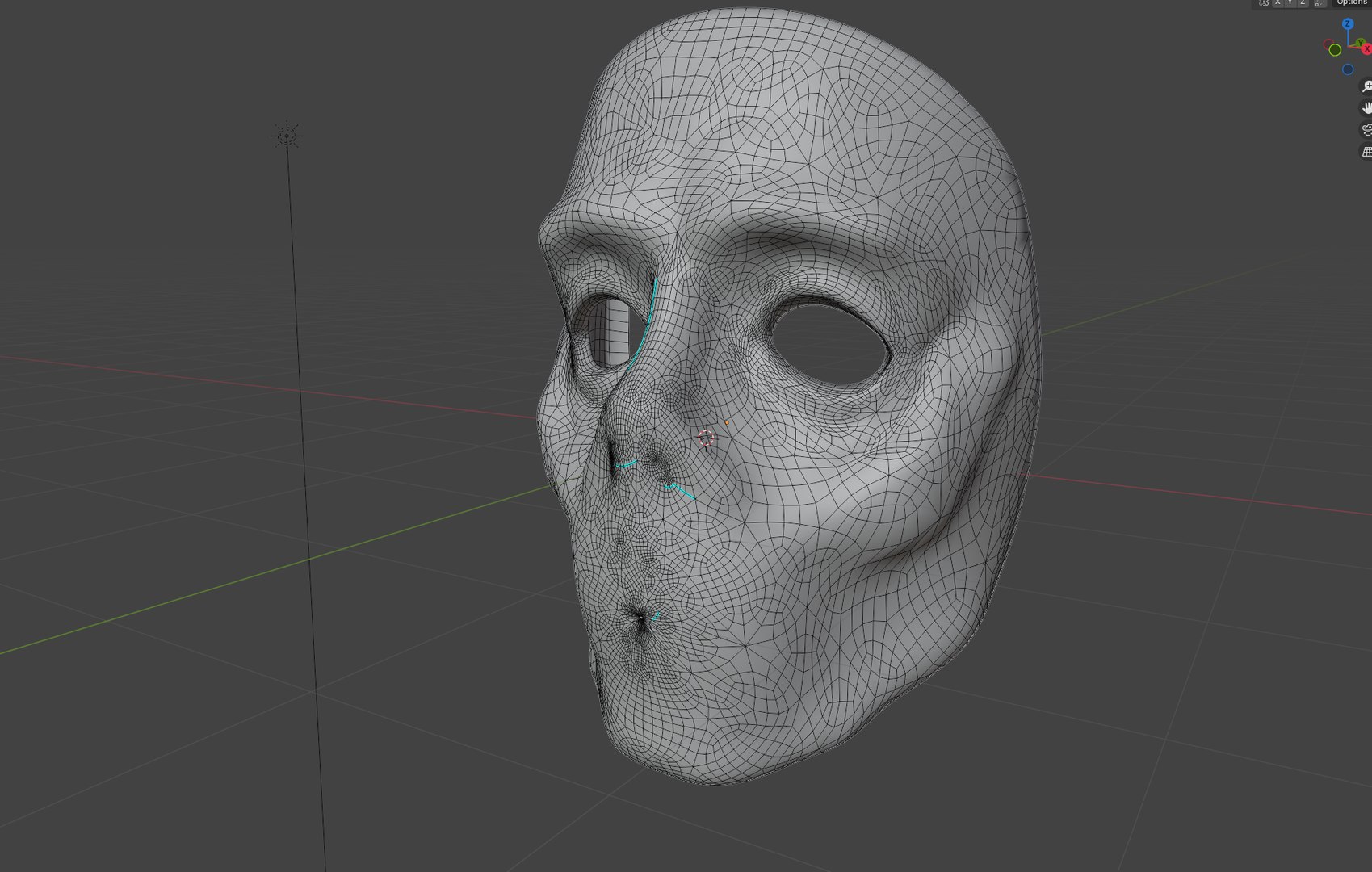Toggle X axis mirror button
The height and width of the screenshot is (872, 1372).
[1278, 2]
